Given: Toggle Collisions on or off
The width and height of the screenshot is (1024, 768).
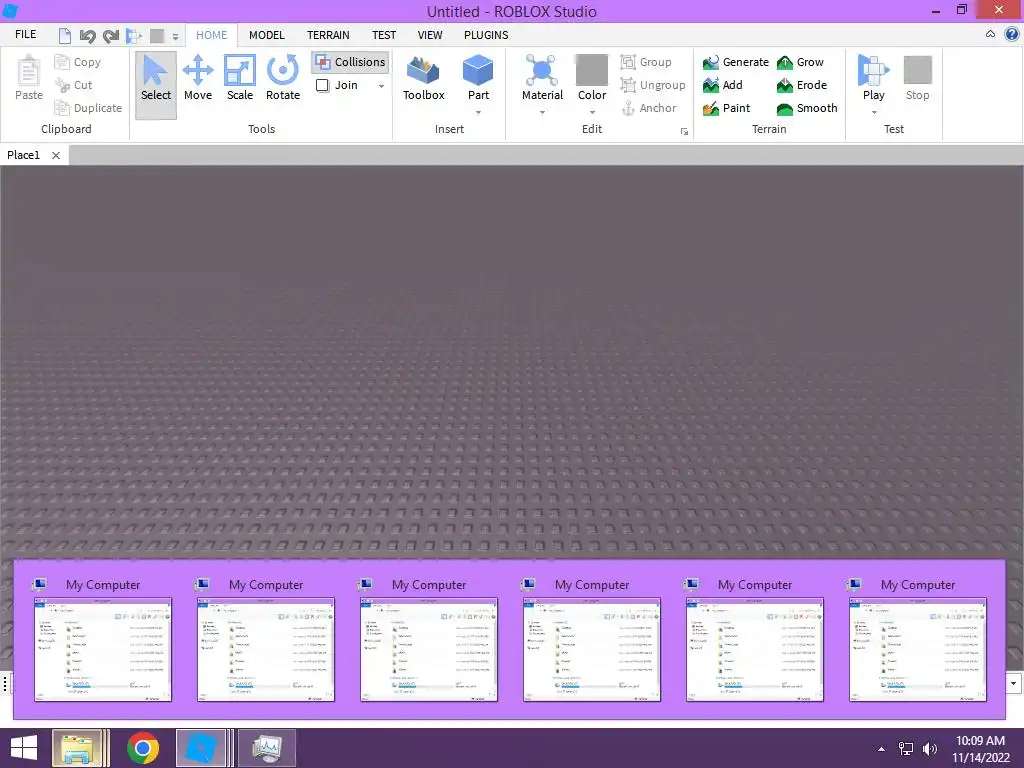Looking at the screenshot, I should point(350,62).
